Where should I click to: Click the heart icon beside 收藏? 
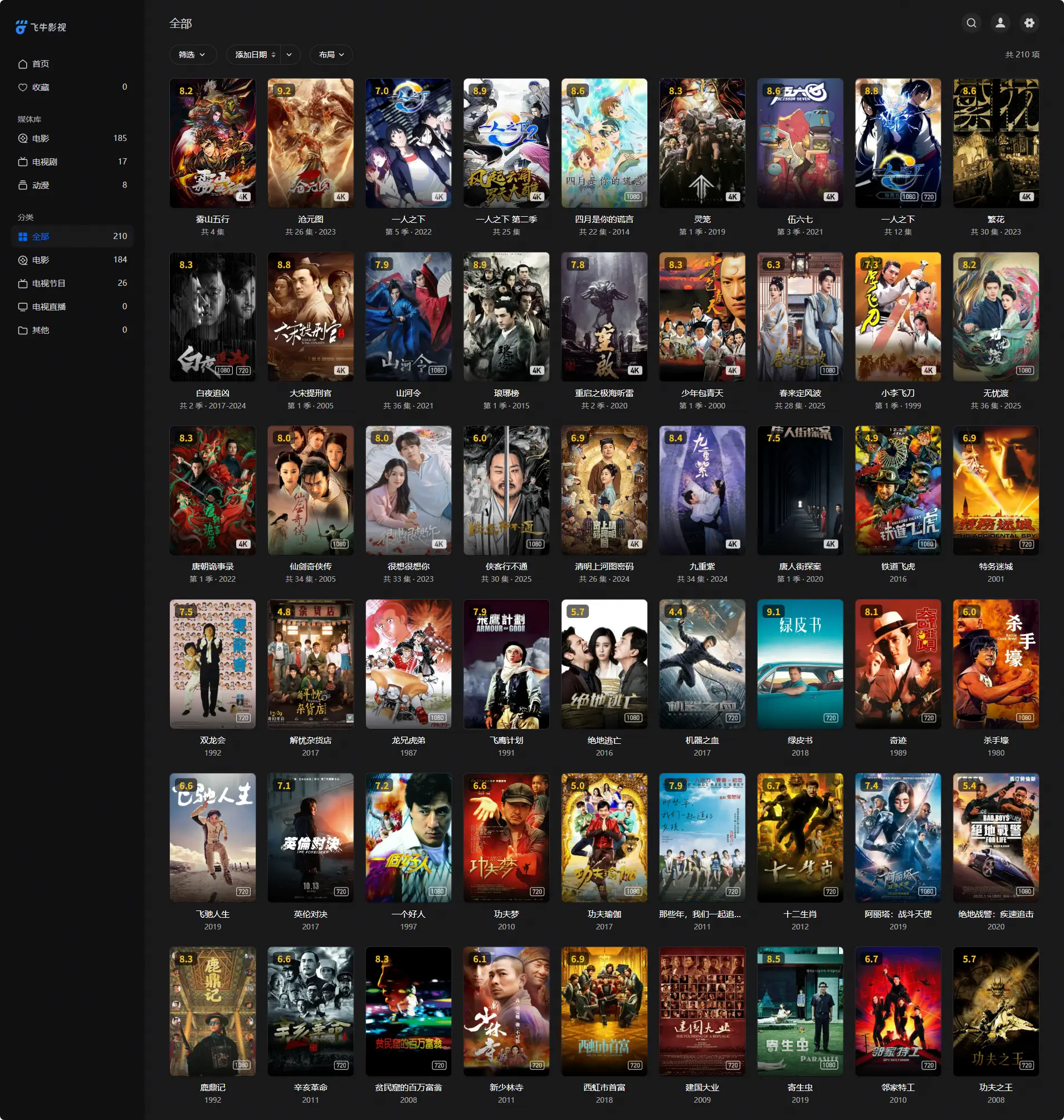23,87
